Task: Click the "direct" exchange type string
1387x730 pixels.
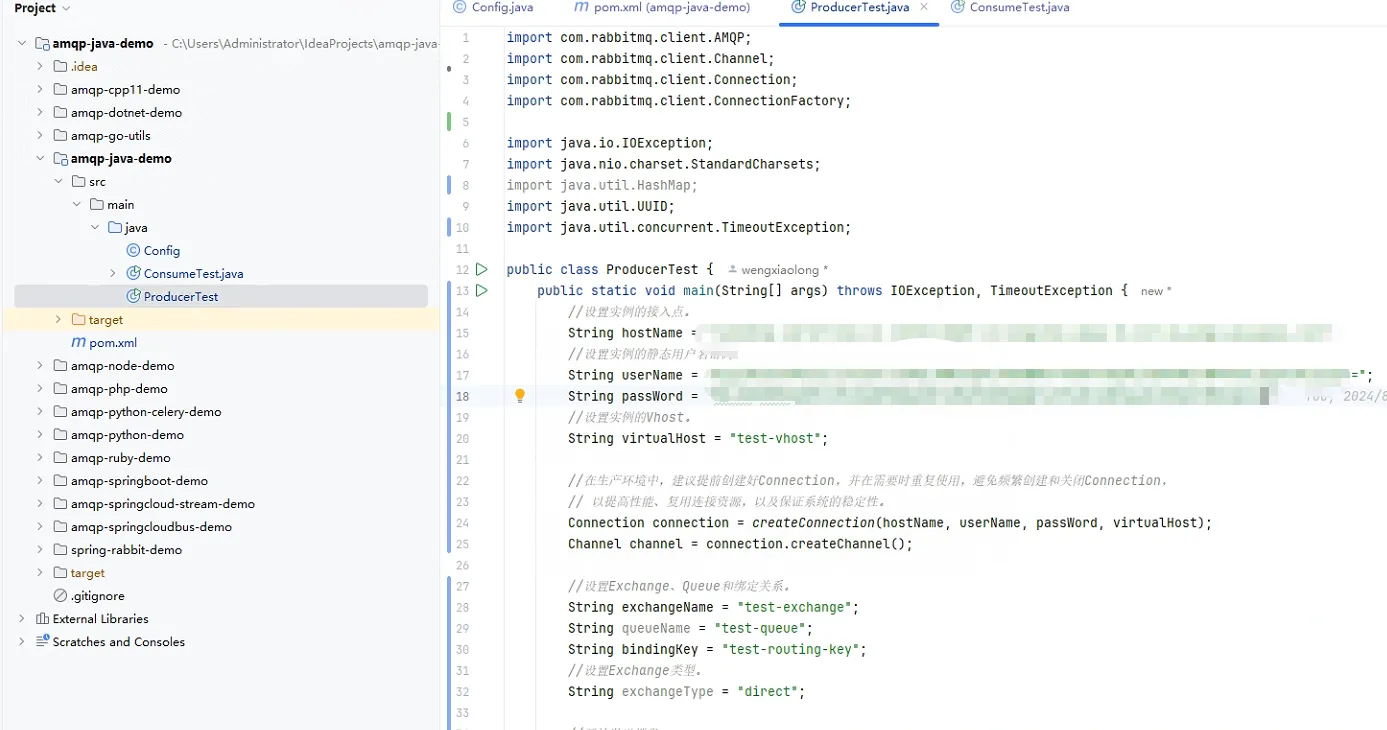Action: [x=767, y=692]
